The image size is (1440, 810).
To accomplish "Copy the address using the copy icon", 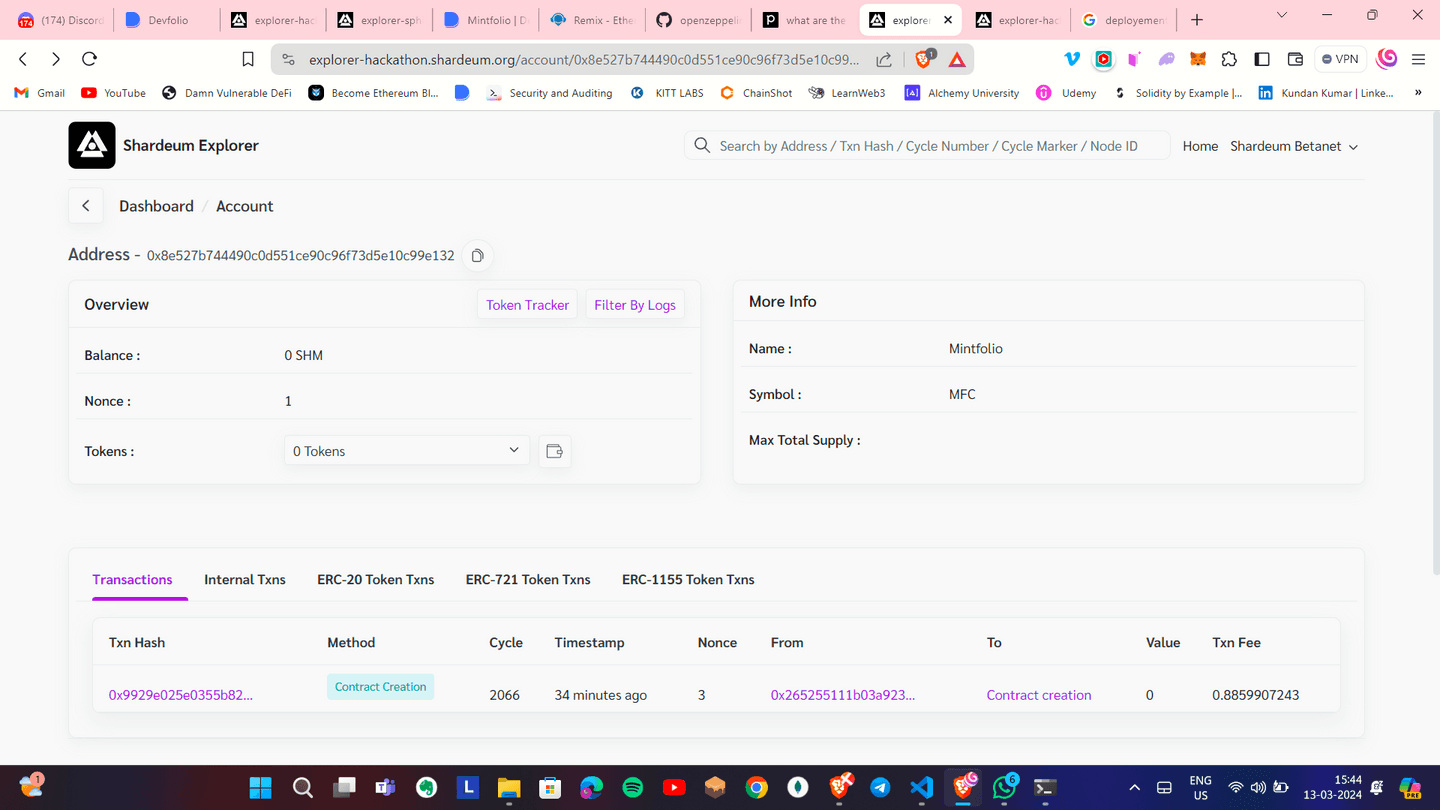I will (478, 256).
